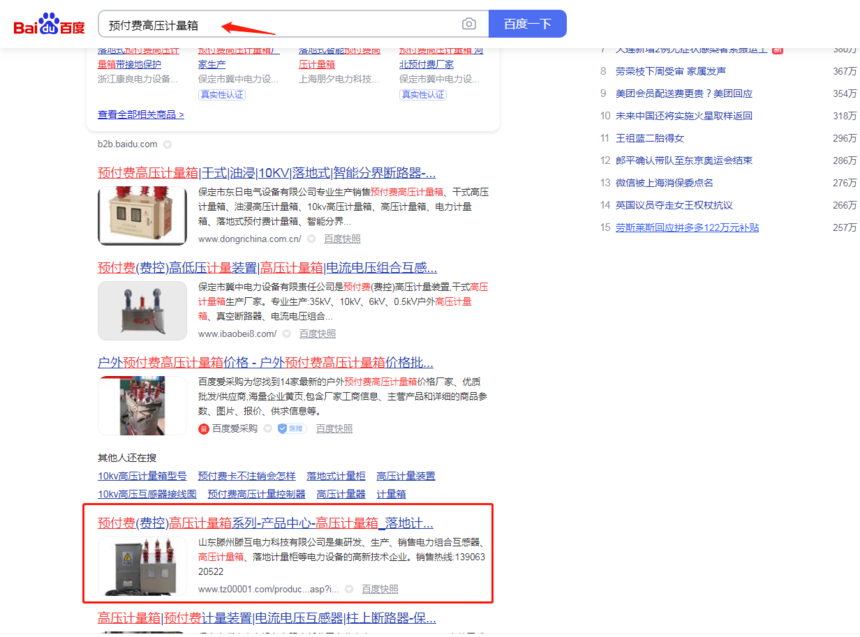Open hot search 王祖蓝二胎得女

(650, 138)
